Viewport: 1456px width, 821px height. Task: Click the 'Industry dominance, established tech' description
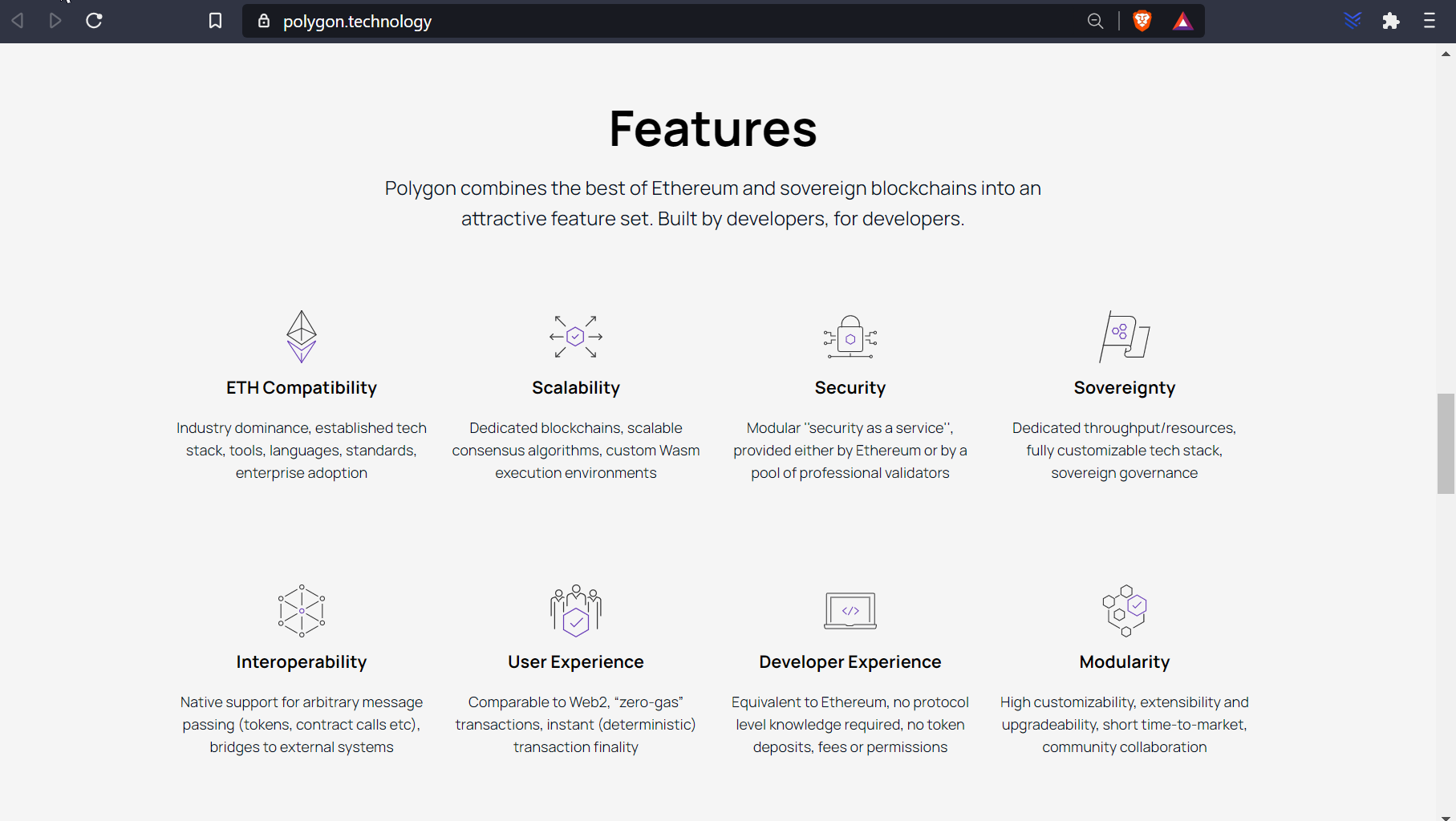(x=302, y=451)
